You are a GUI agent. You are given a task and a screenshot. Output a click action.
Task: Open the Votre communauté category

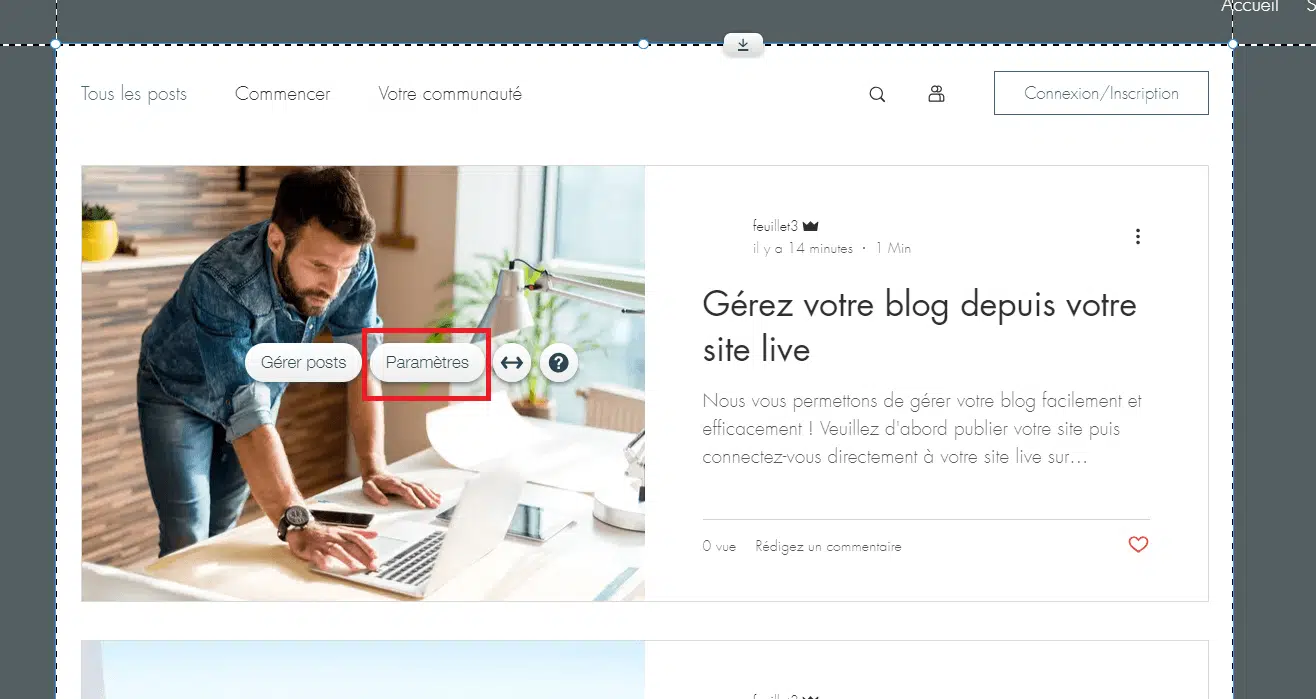[450, 94]
